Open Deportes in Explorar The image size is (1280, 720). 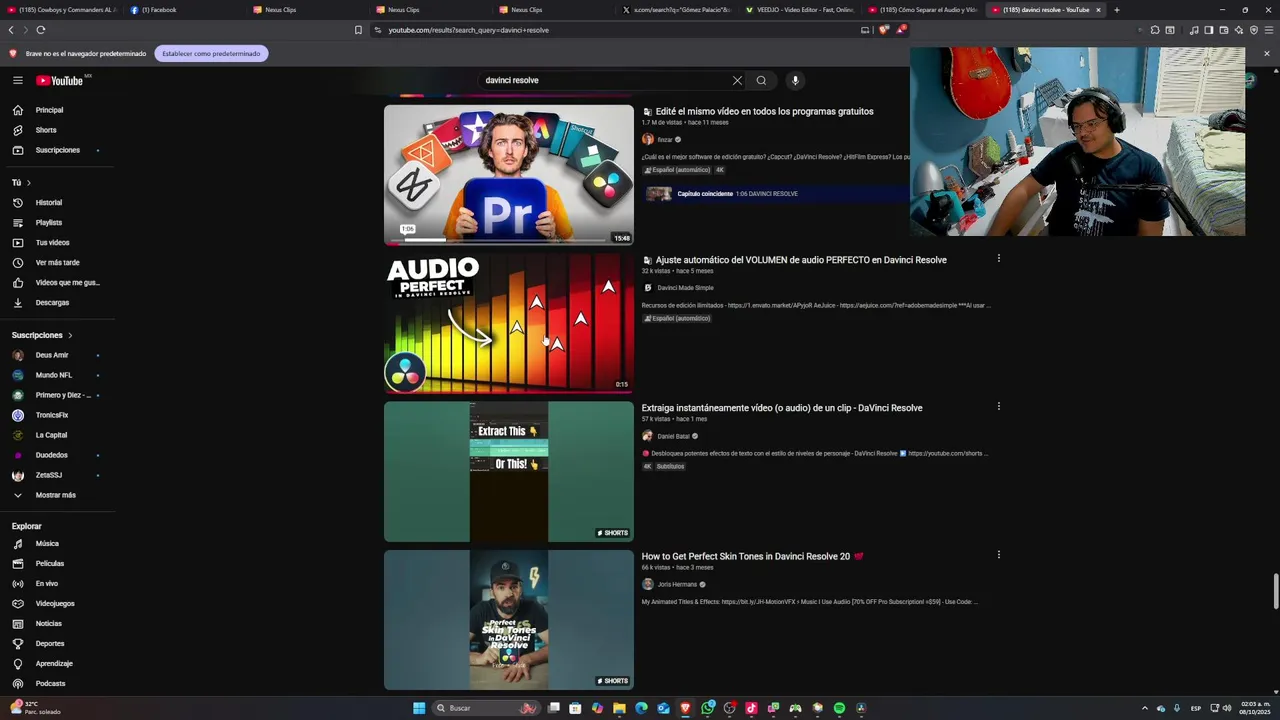click(x=50, y=643)
